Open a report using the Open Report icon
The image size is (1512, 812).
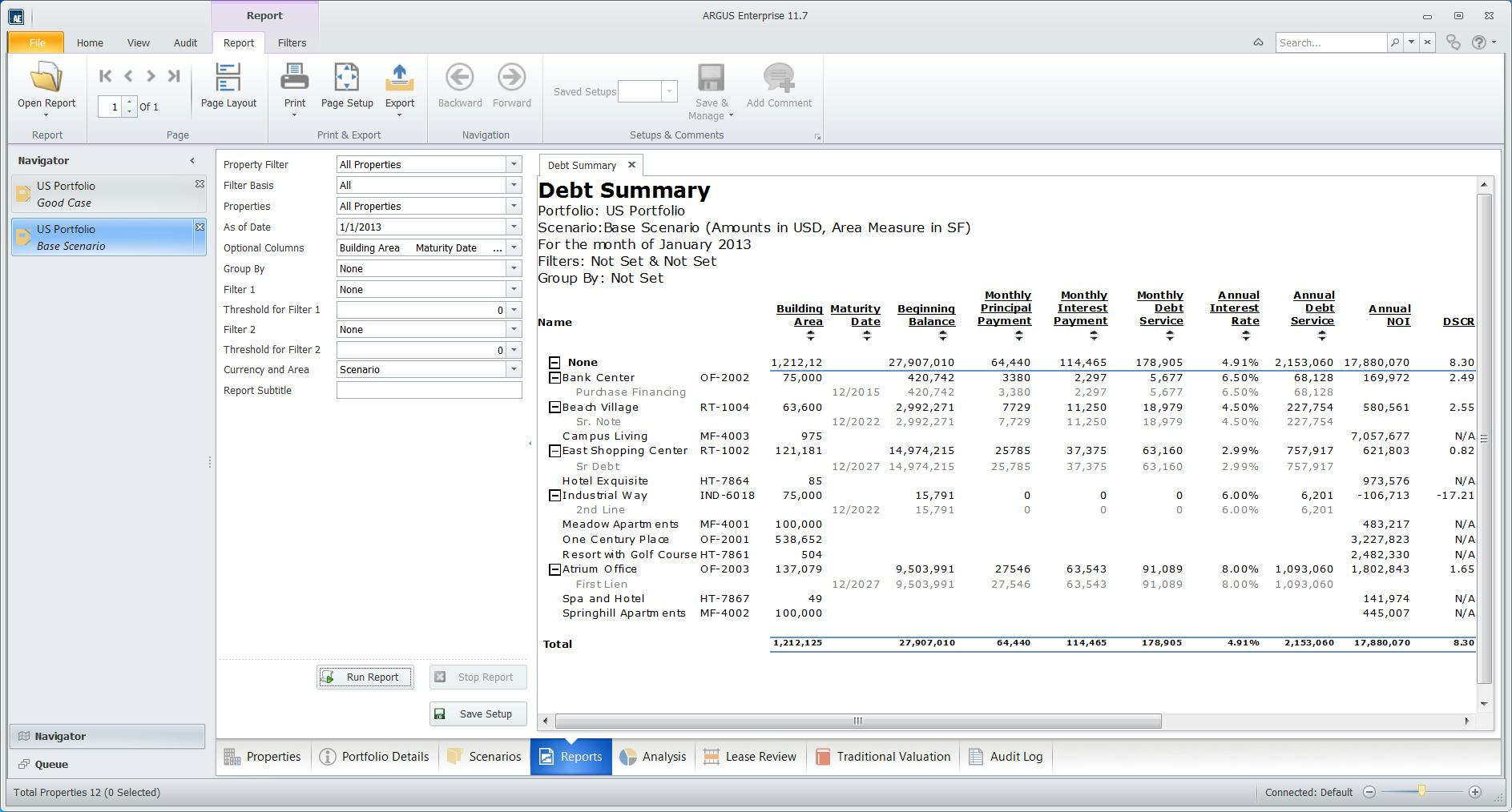pos(46,84)
